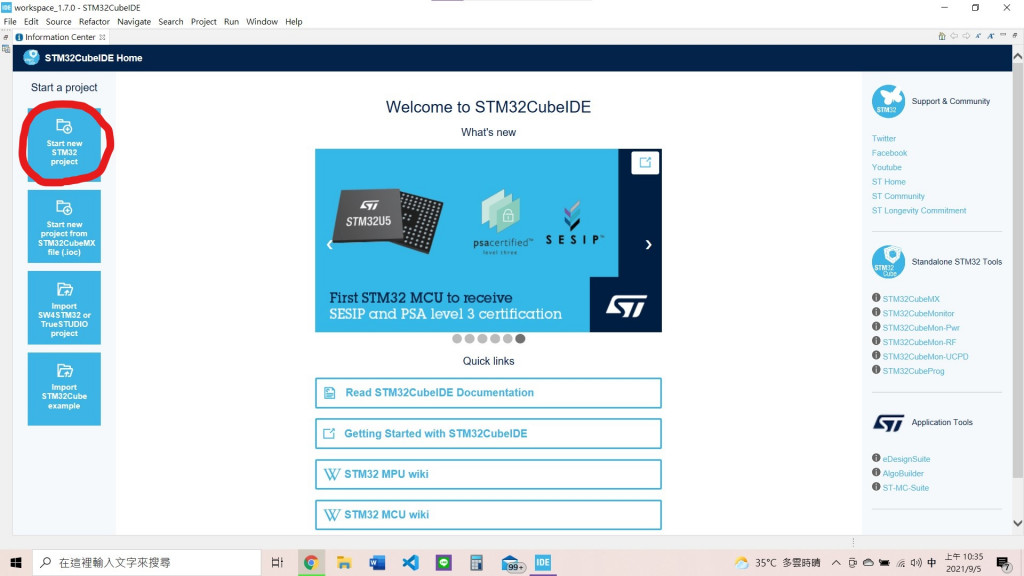Open the calculator app in taskbar

click(477, 562)
